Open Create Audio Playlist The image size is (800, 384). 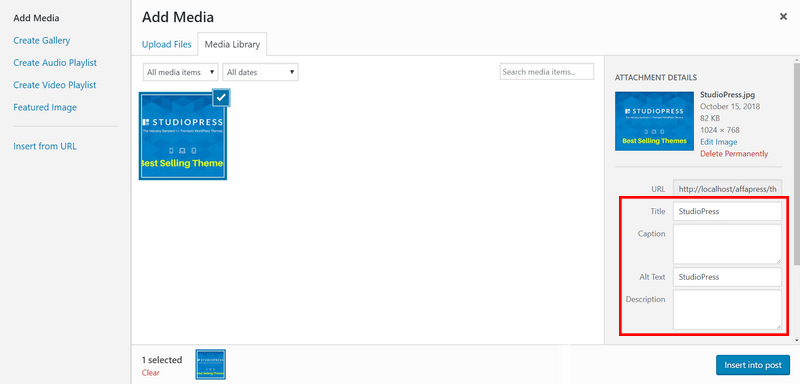[55, 63]
